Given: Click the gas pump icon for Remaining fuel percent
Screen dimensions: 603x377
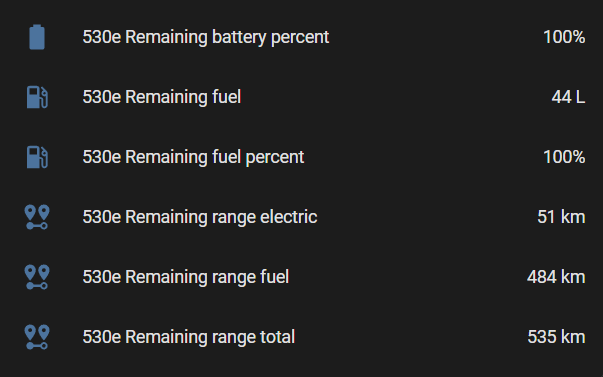Looking at the screenshot, I should [x=37, y=157].
